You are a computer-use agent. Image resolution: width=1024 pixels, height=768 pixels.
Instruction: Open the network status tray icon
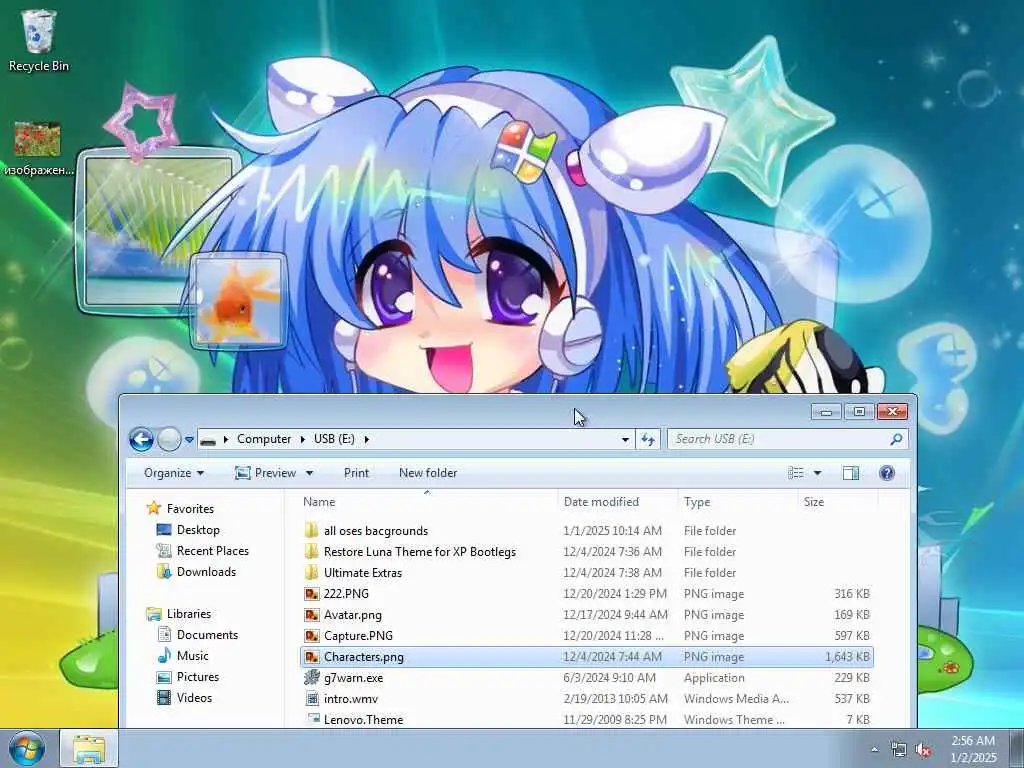[x=899, y=750]
